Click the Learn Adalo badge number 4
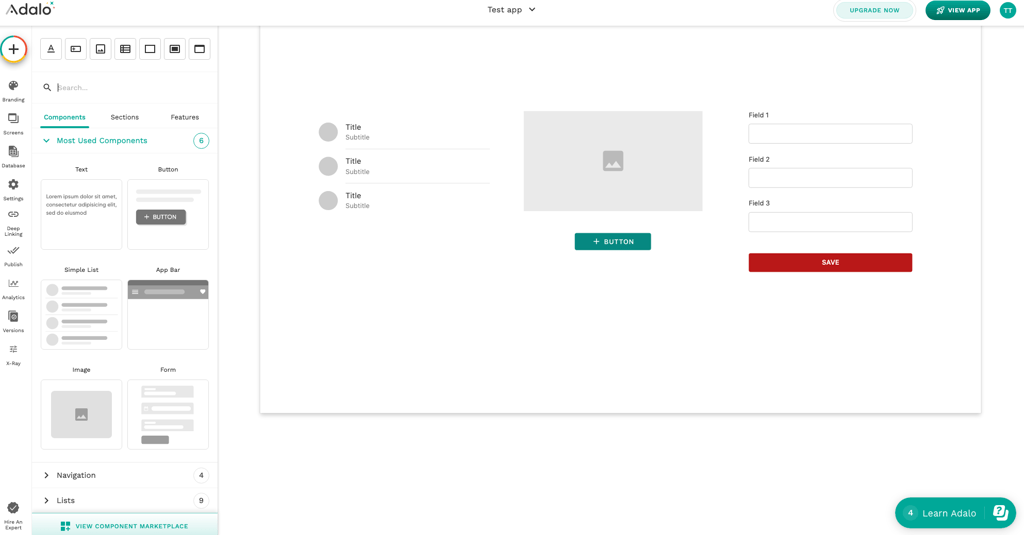The height and width of the screenshot is (535, 1024). point(910,513)
